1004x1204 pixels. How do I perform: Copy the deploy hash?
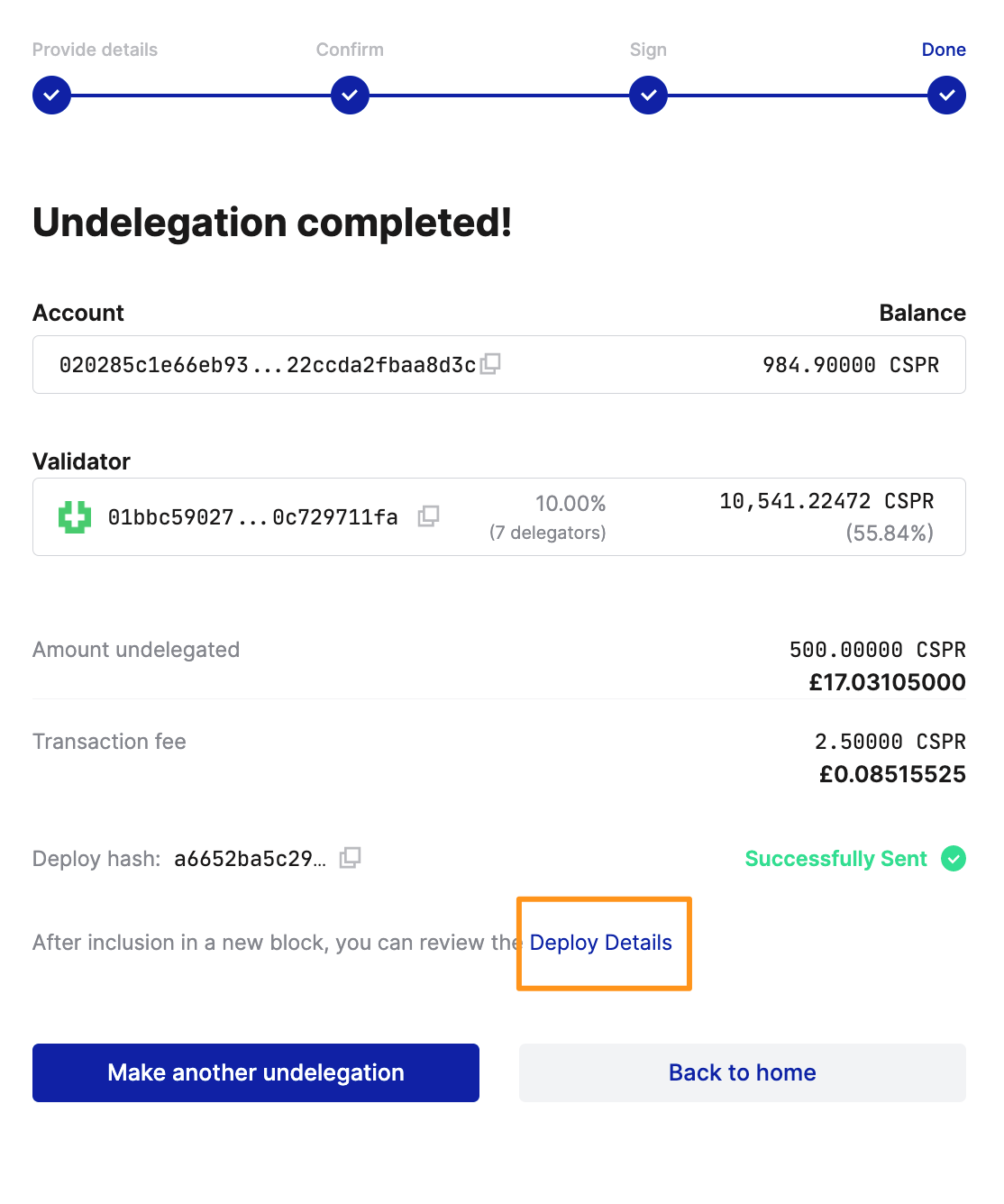(x=351, y=858)
